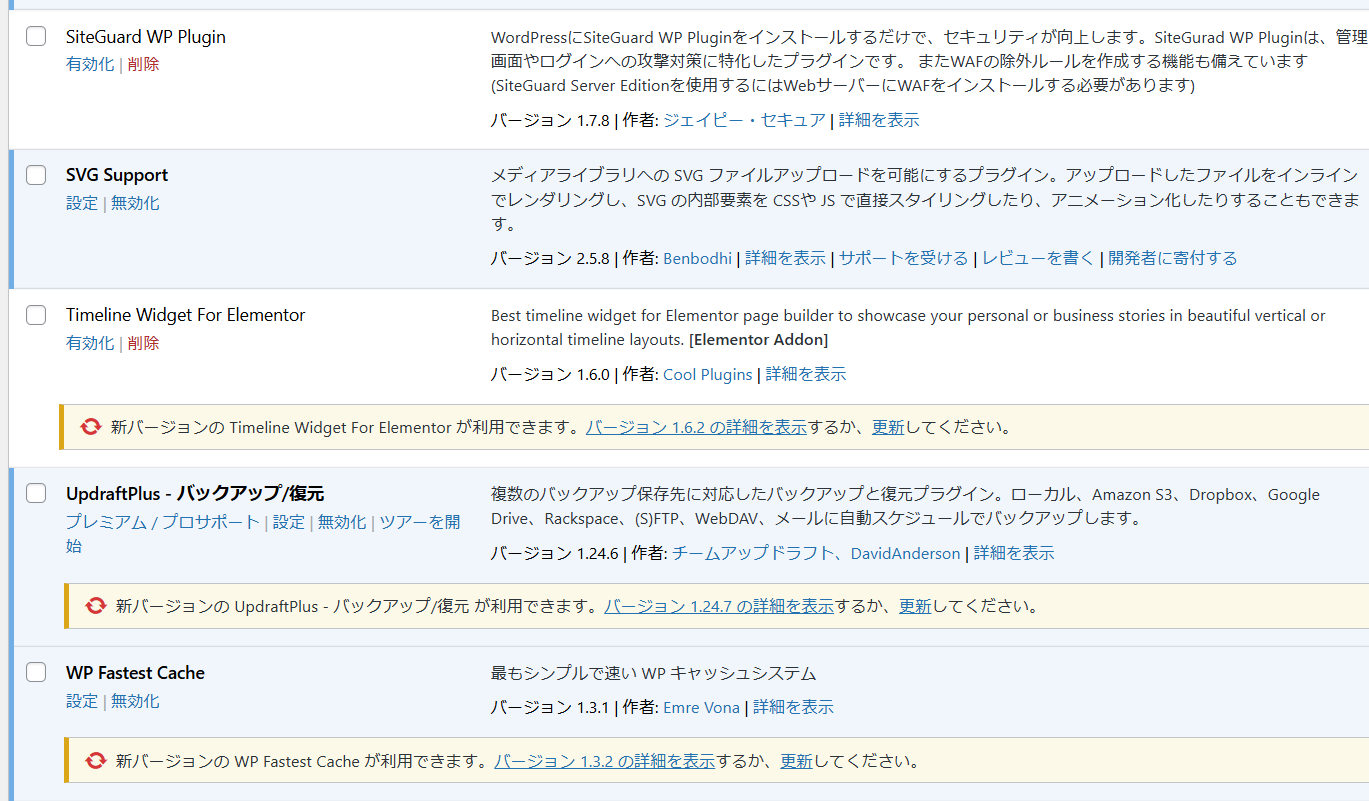Tick the SiteGuard WP Plugin checkbox
This screenshot has width=1369, height=801.
pos(36,37)
